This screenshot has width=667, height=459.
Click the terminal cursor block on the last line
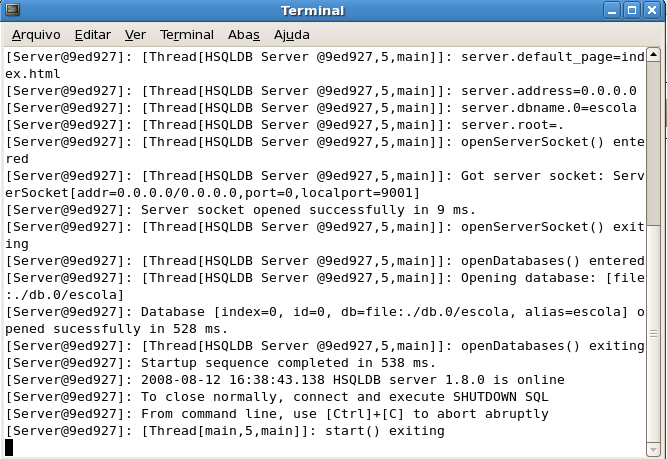tap(10, 447)
